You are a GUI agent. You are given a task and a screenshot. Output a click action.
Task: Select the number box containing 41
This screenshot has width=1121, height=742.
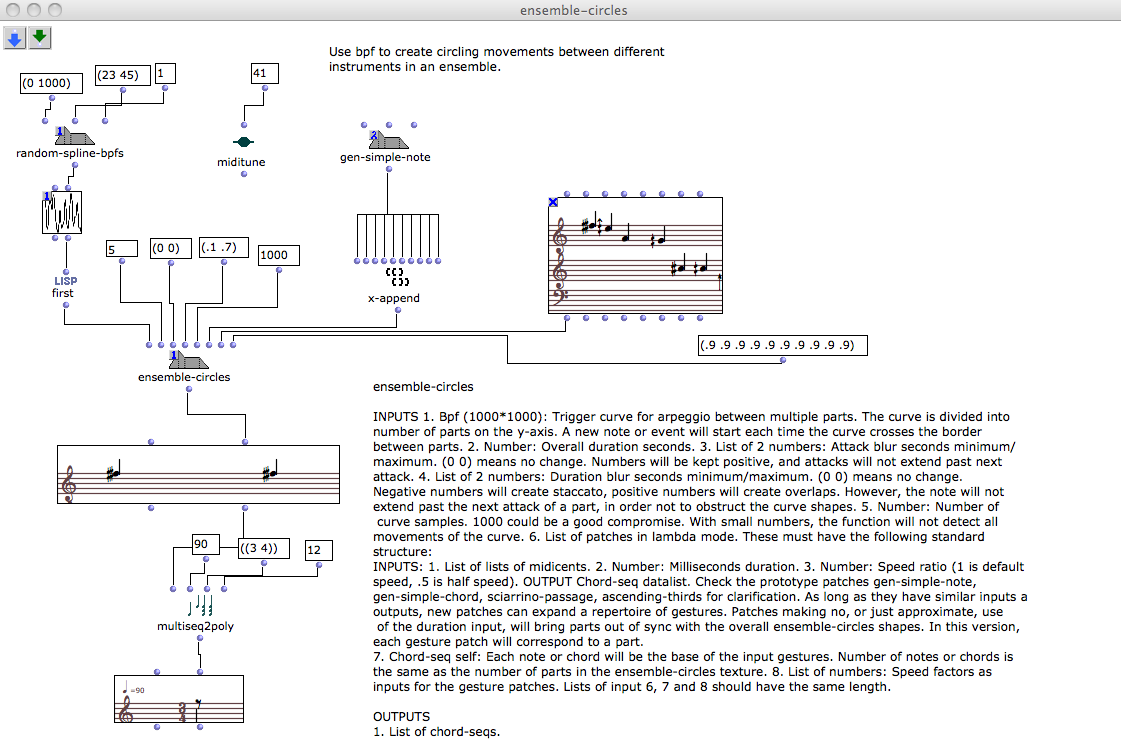[264, 73]
